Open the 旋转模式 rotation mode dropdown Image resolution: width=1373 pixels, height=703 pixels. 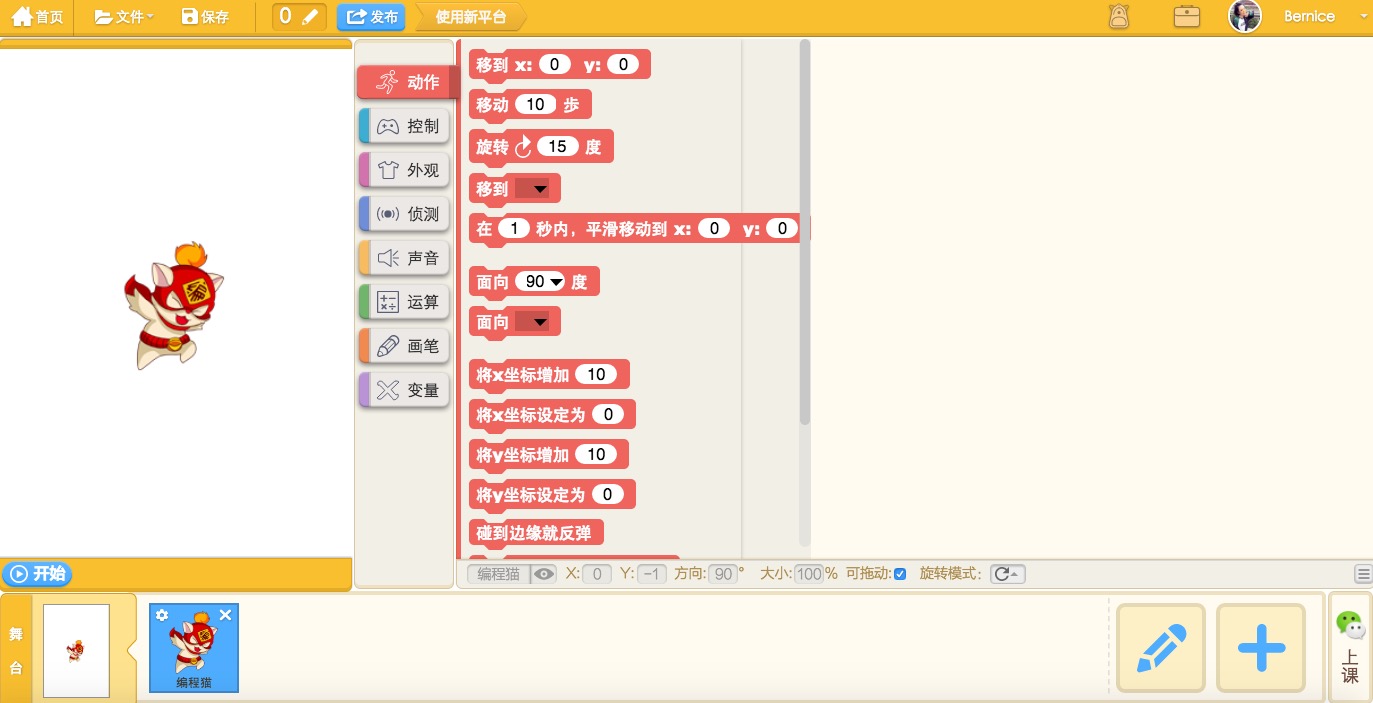click(1008, 574)
